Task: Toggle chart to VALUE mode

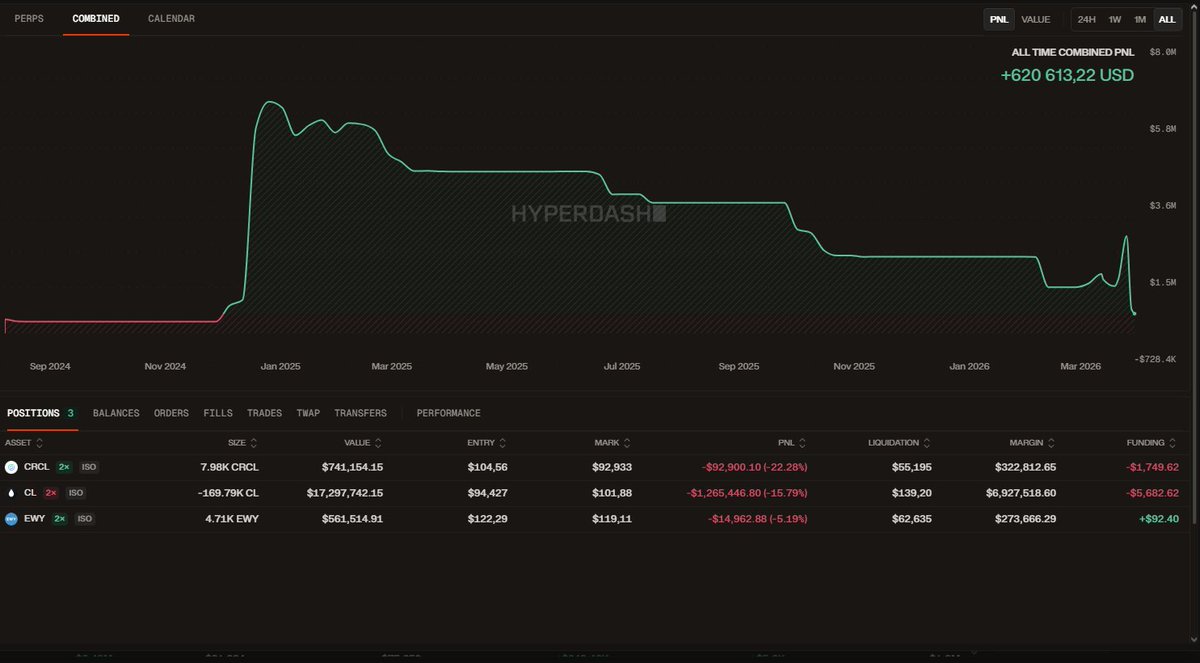Action: [1035, 19]
